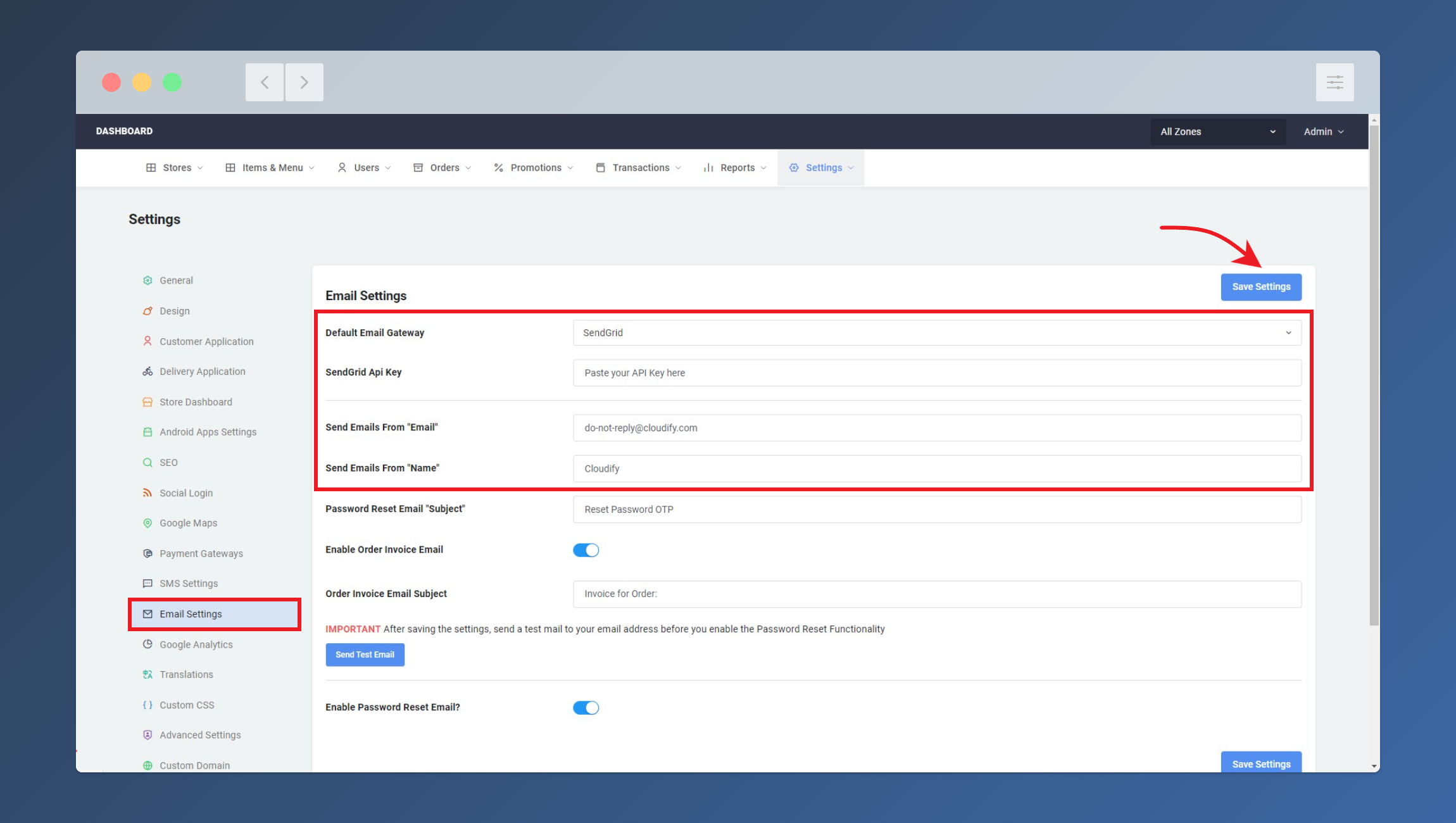Viewport: 1456px width, 823px height.
Task: Open the Promotions menu
Action: click(x=534, y=168)
